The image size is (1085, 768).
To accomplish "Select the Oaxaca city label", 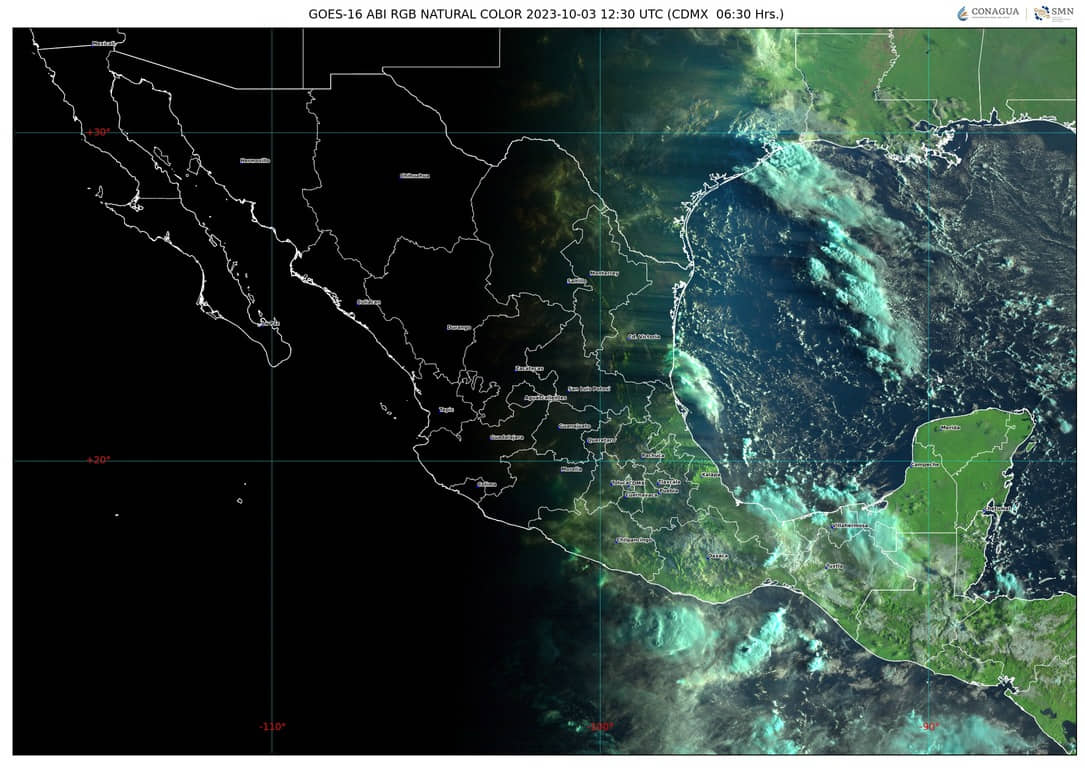I will click(717, 556).
